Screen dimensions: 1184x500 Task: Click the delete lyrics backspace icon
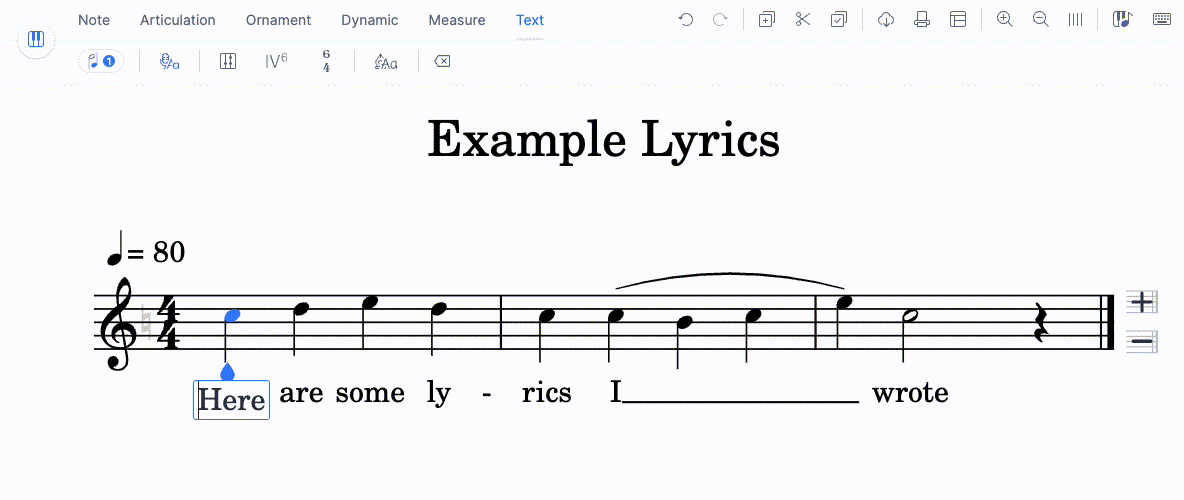pyautogui.click(x=442, y=62)
